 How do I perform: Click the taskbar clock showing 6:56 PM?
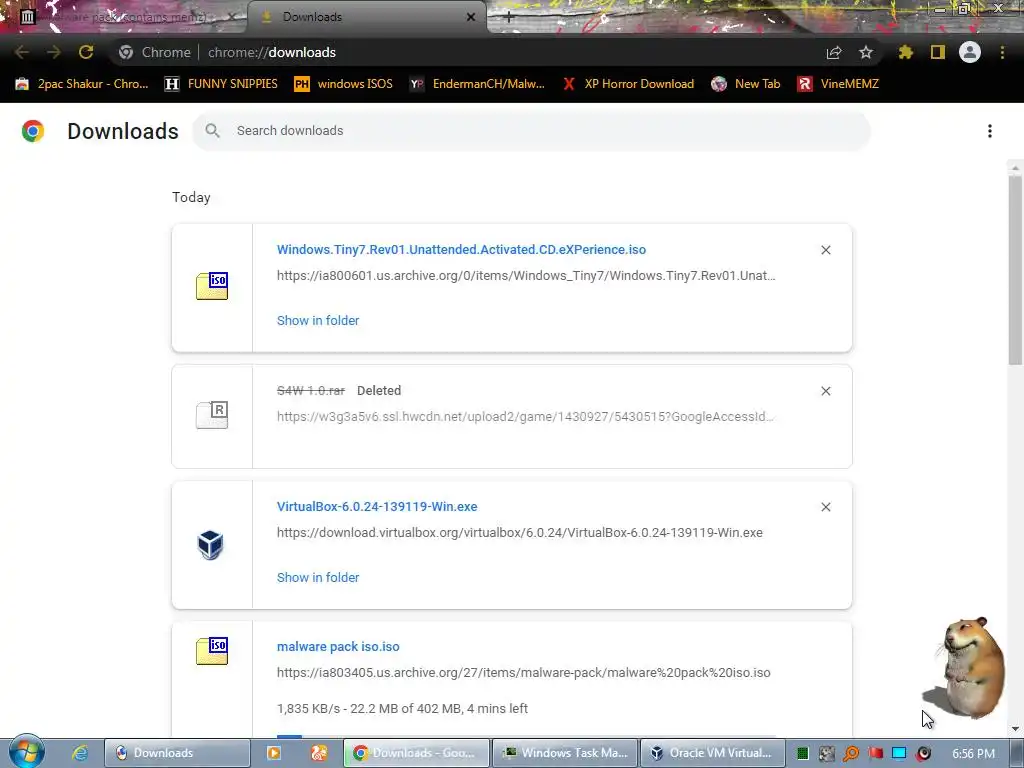(973, 754)
